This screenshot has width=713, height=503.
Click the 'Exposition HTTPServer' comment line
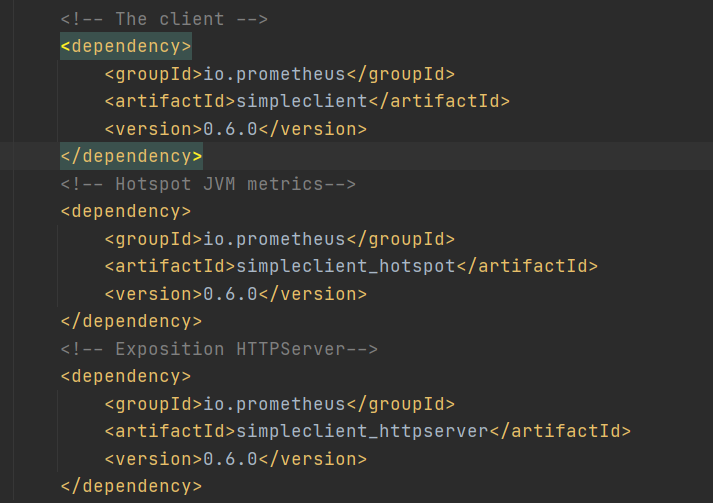coord(219,349)
